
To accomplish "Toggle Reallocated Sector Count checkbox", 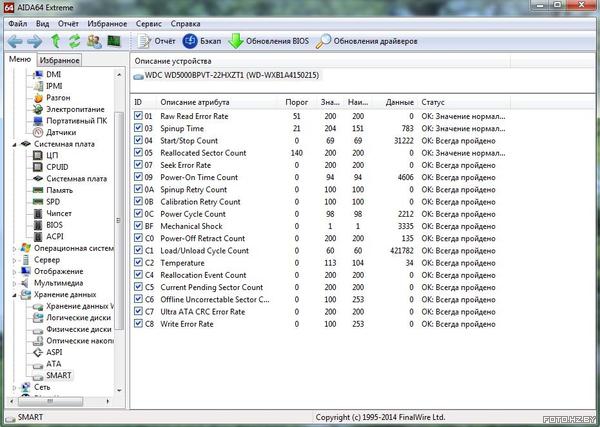I will click(138, 152).
